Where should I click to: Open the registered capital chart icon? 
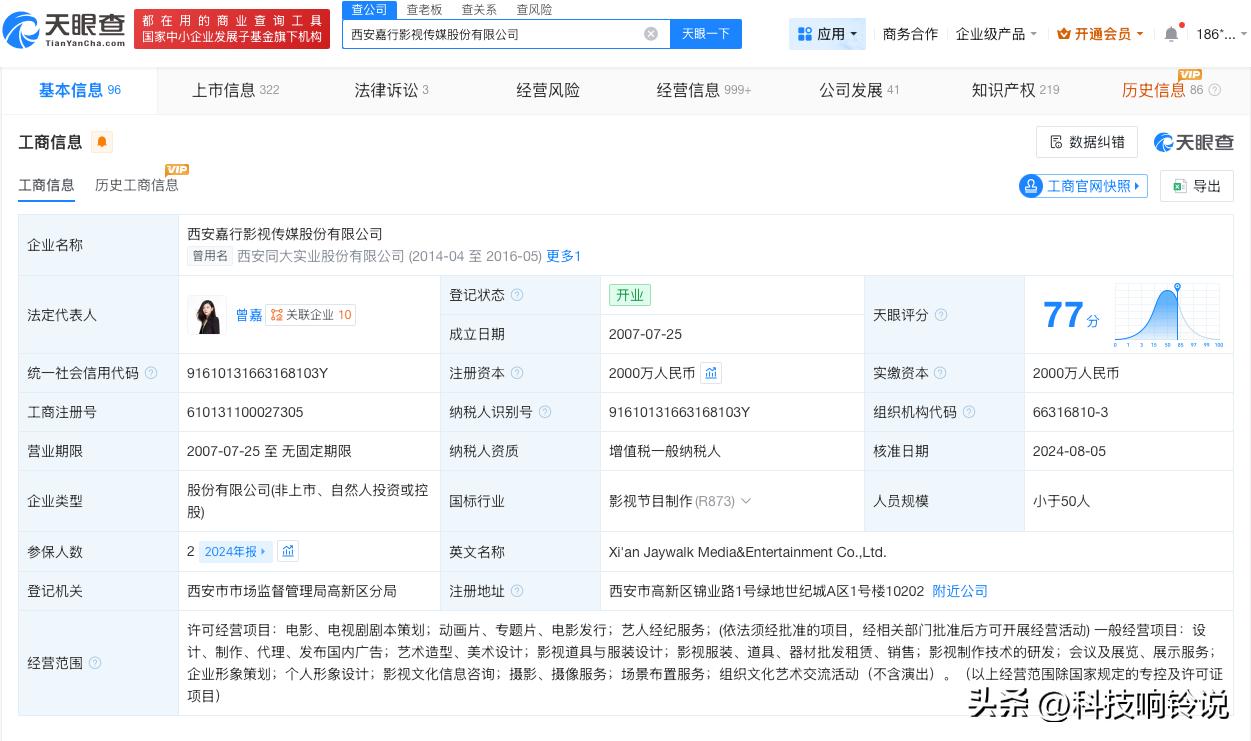711,373
